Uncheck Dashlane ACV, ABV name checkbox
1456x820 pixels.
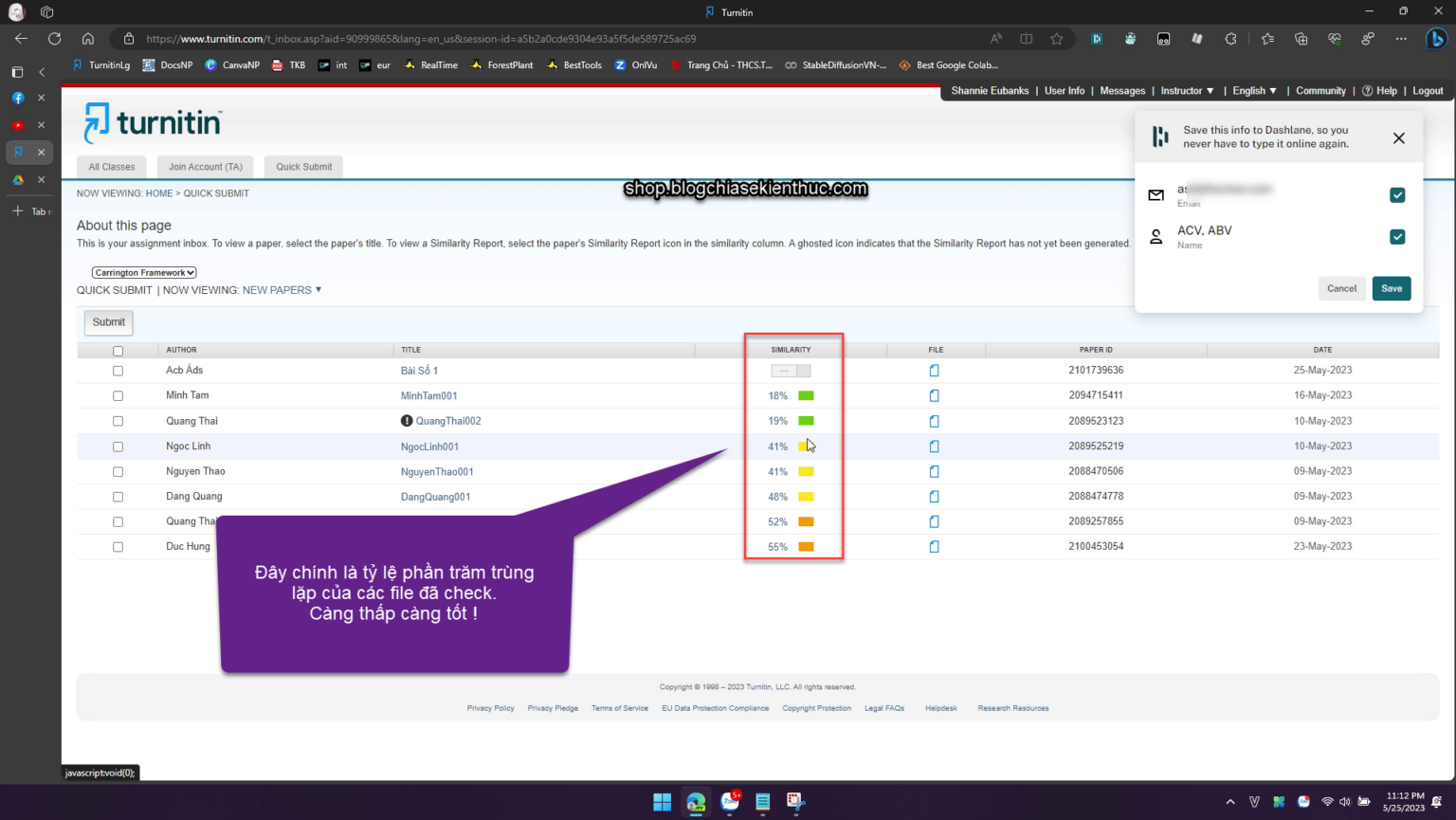(x=1397, y=237)
